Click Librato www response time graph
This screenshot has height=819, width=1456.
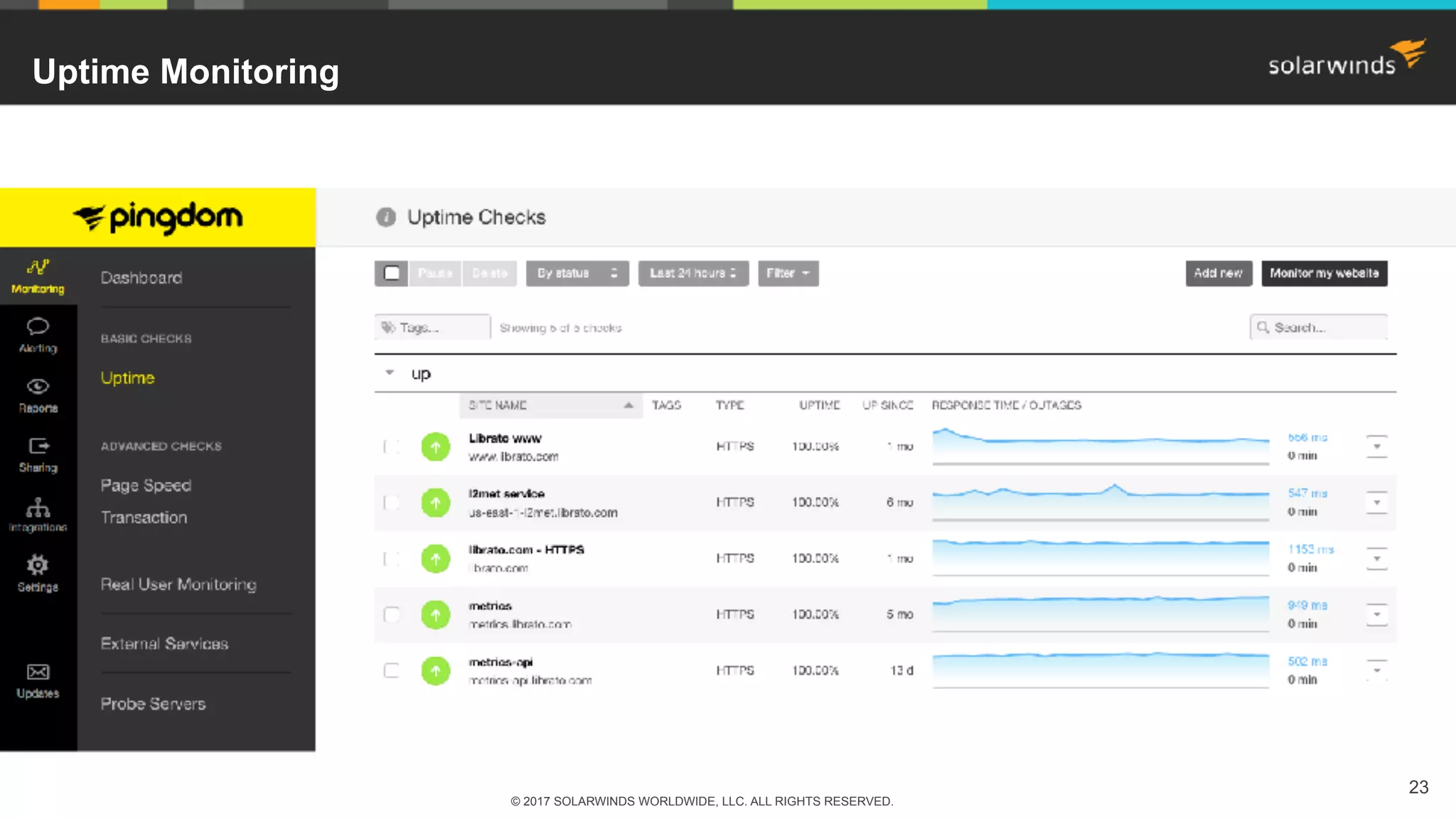pyautogui.click(x=1101, y=446)
